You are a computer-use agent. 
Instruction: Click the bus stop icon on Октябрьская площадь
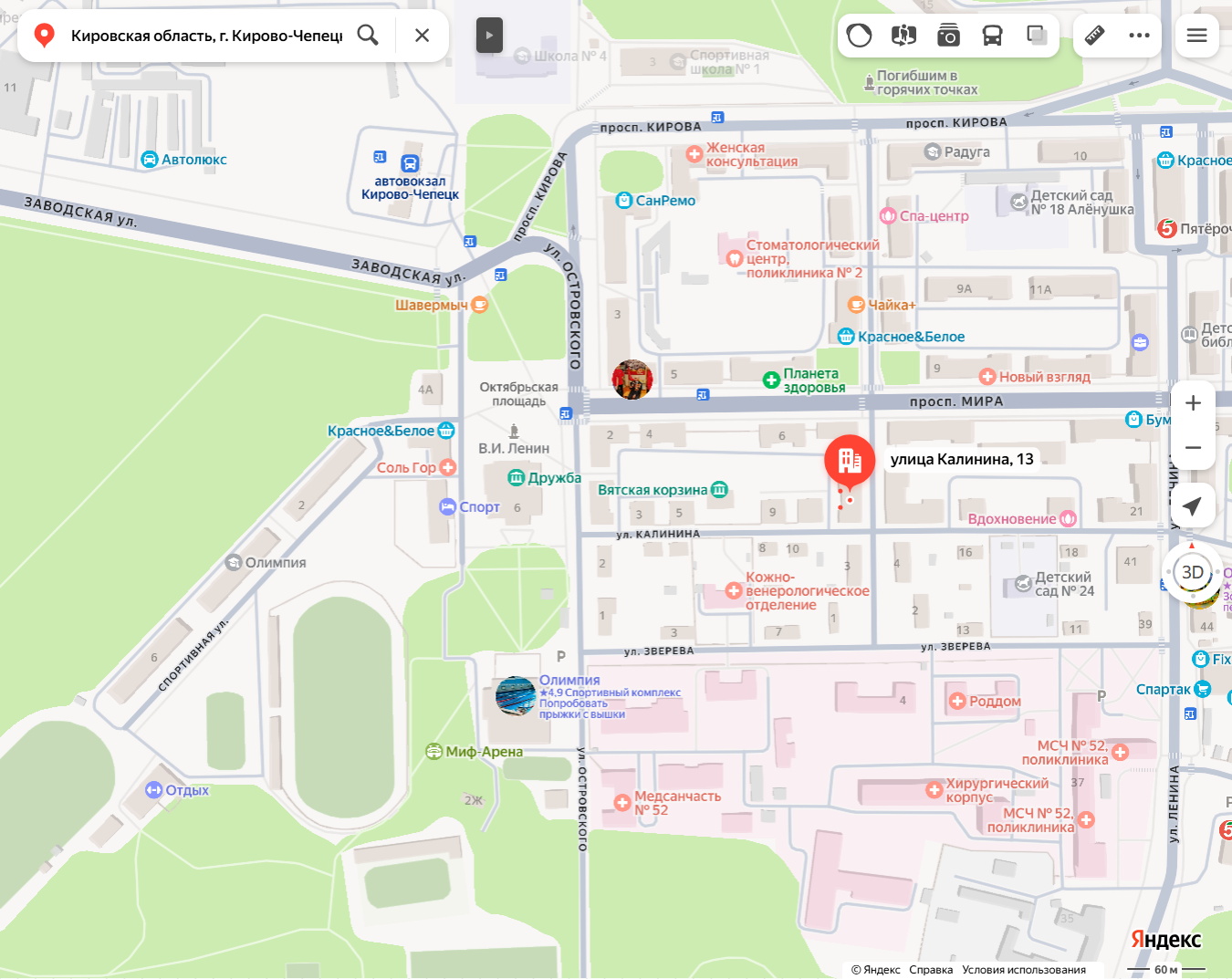point(566,414)
